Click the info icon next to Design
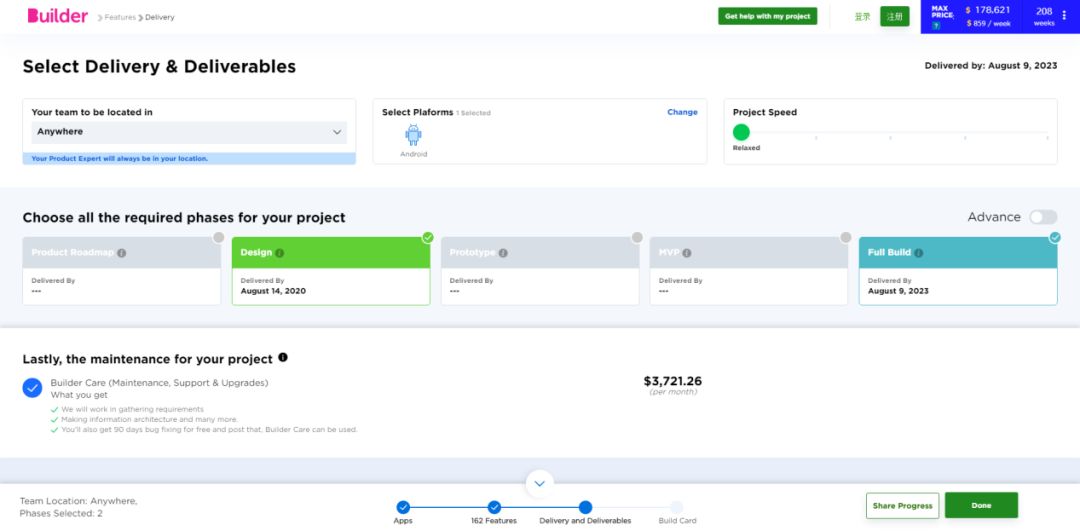The image size is (1080, 531). pos(280,253)
